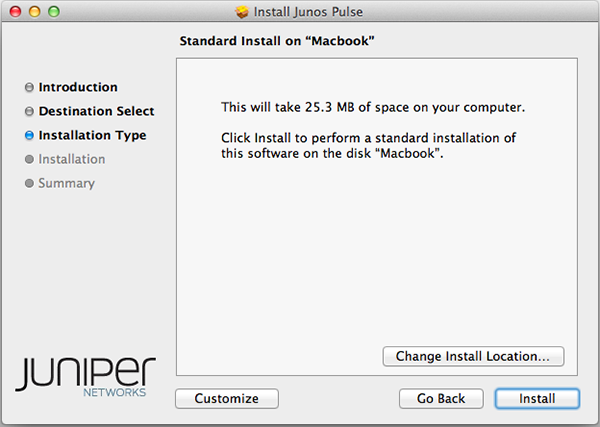
Task: Click the Installation step label
Action: (x=72, y=160)
